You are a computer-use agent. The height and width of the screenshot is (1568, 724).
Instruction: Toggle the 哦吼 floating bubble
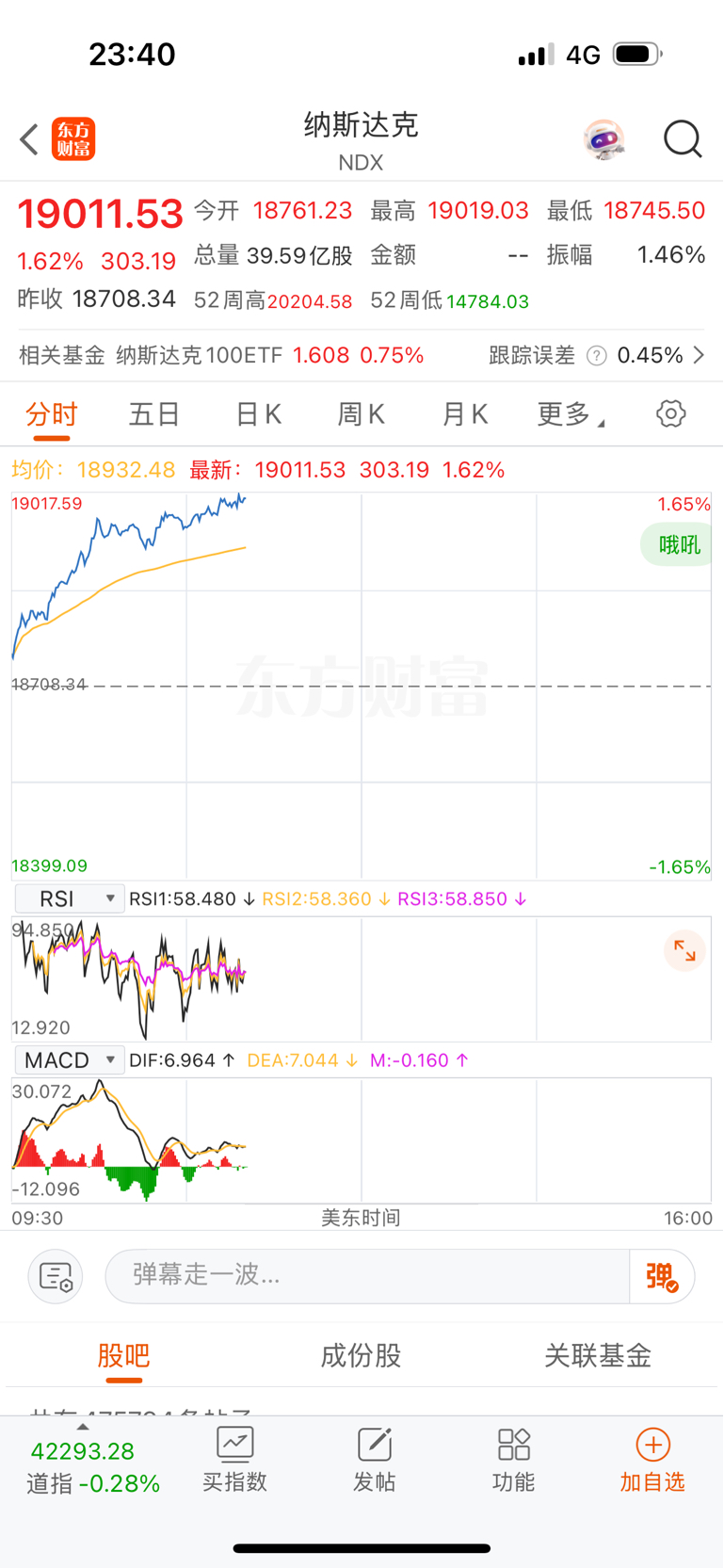(678, 544)
